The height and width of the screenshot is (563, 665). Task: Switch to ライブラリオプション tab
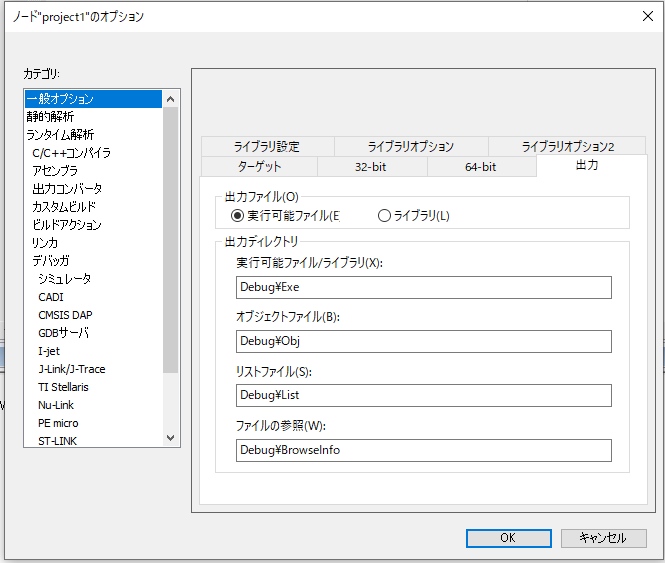tap(411, 146)
